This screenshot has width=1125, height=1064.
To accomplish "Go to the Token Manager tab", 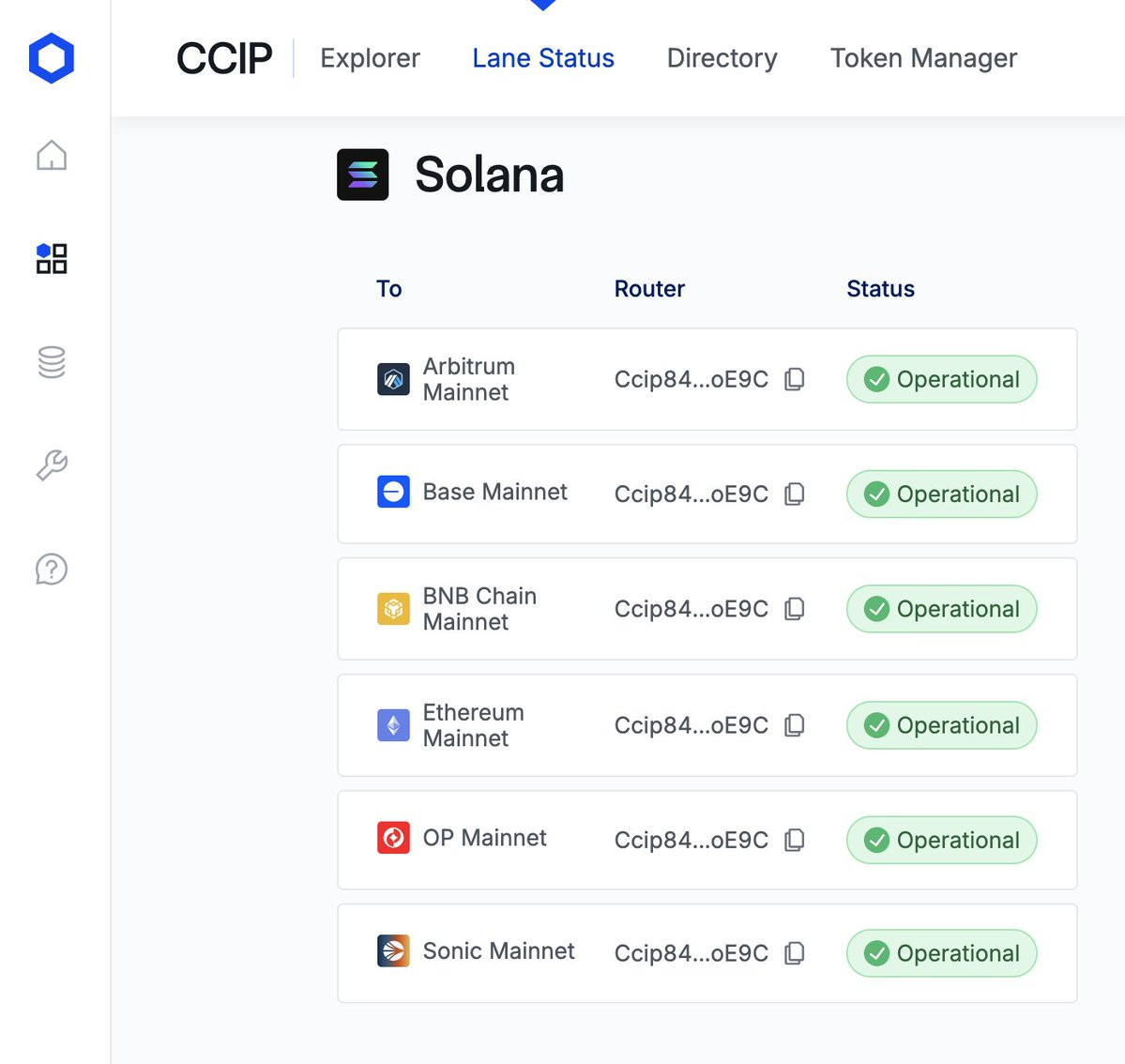I will [x=923, y=58].
